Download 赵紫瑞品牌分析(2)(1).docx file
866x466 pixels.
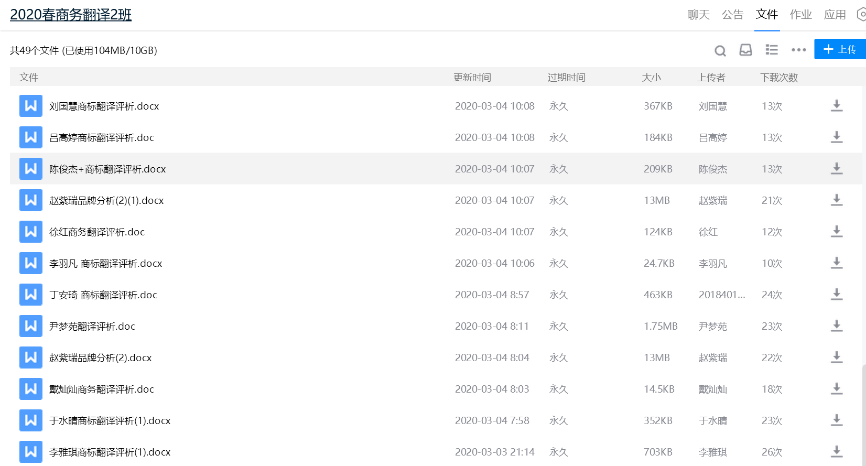[x=837, y=200]
